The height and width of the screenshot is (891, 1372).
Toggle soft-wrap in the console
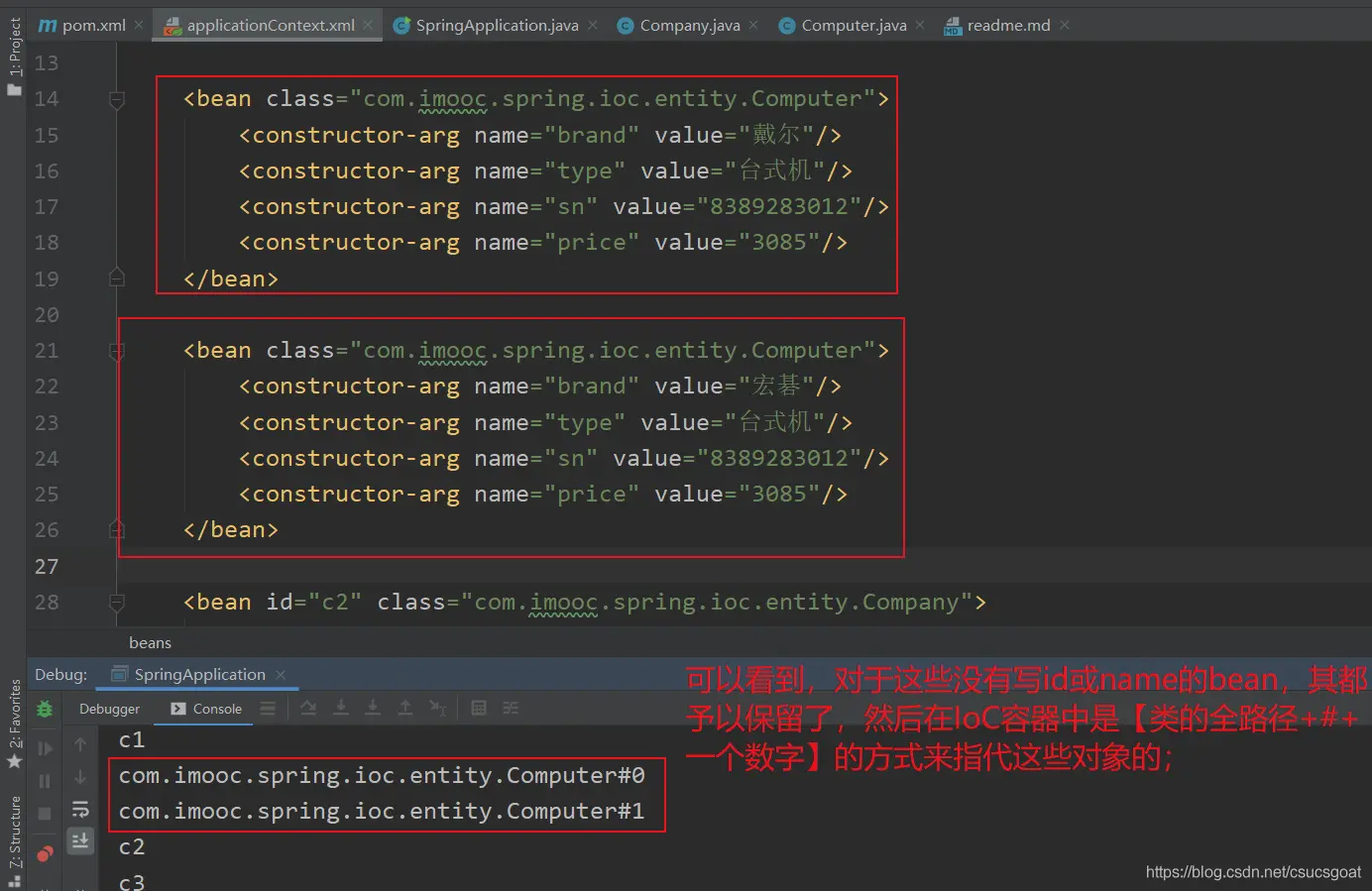point(80,810)
